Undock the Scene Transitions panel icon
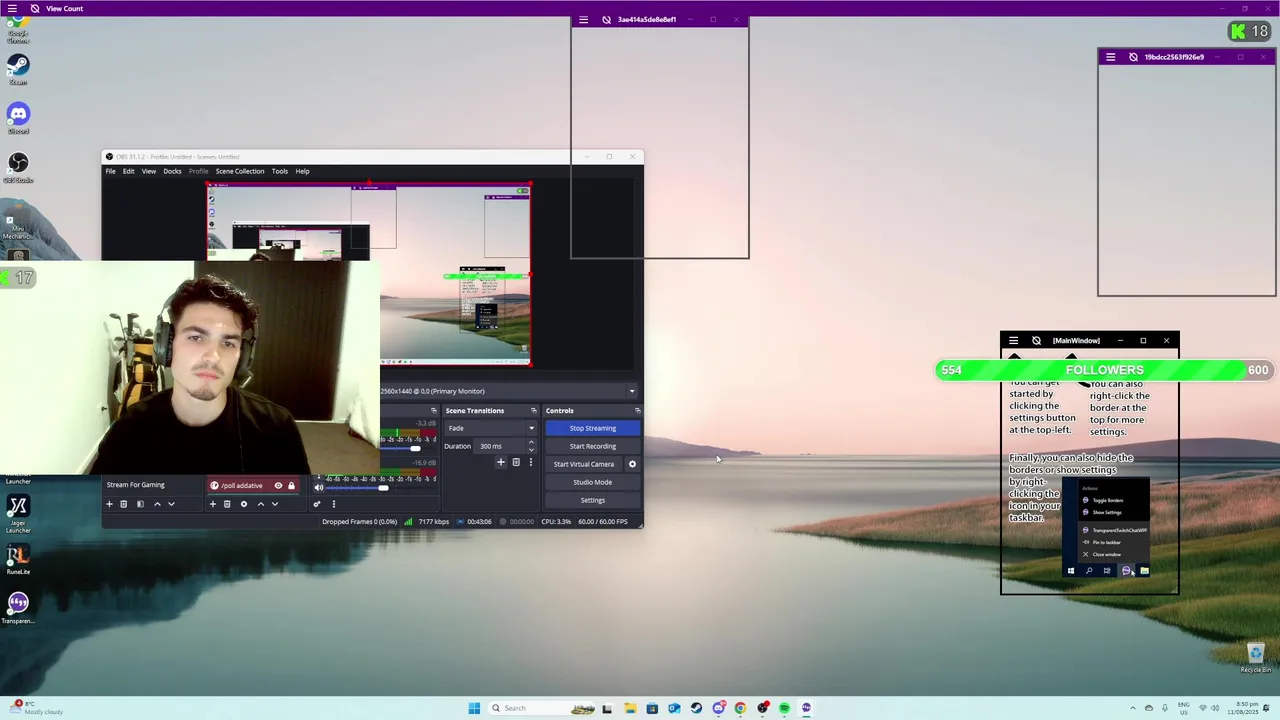 click(533, 411)
